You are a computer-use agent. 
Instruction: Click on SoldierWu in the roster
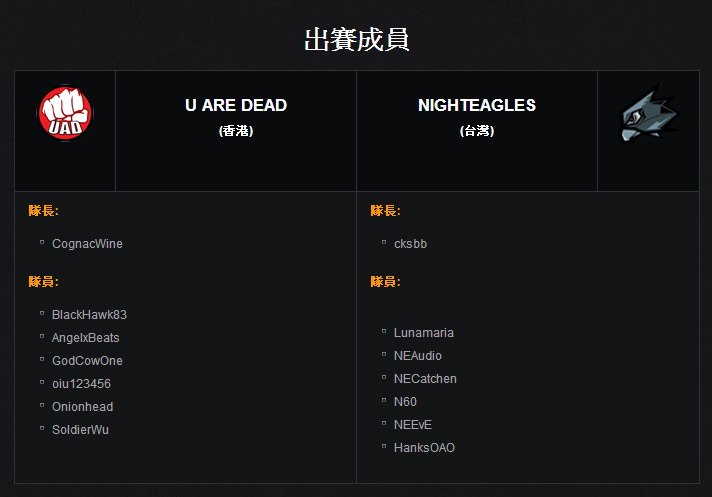coord(80,430)
